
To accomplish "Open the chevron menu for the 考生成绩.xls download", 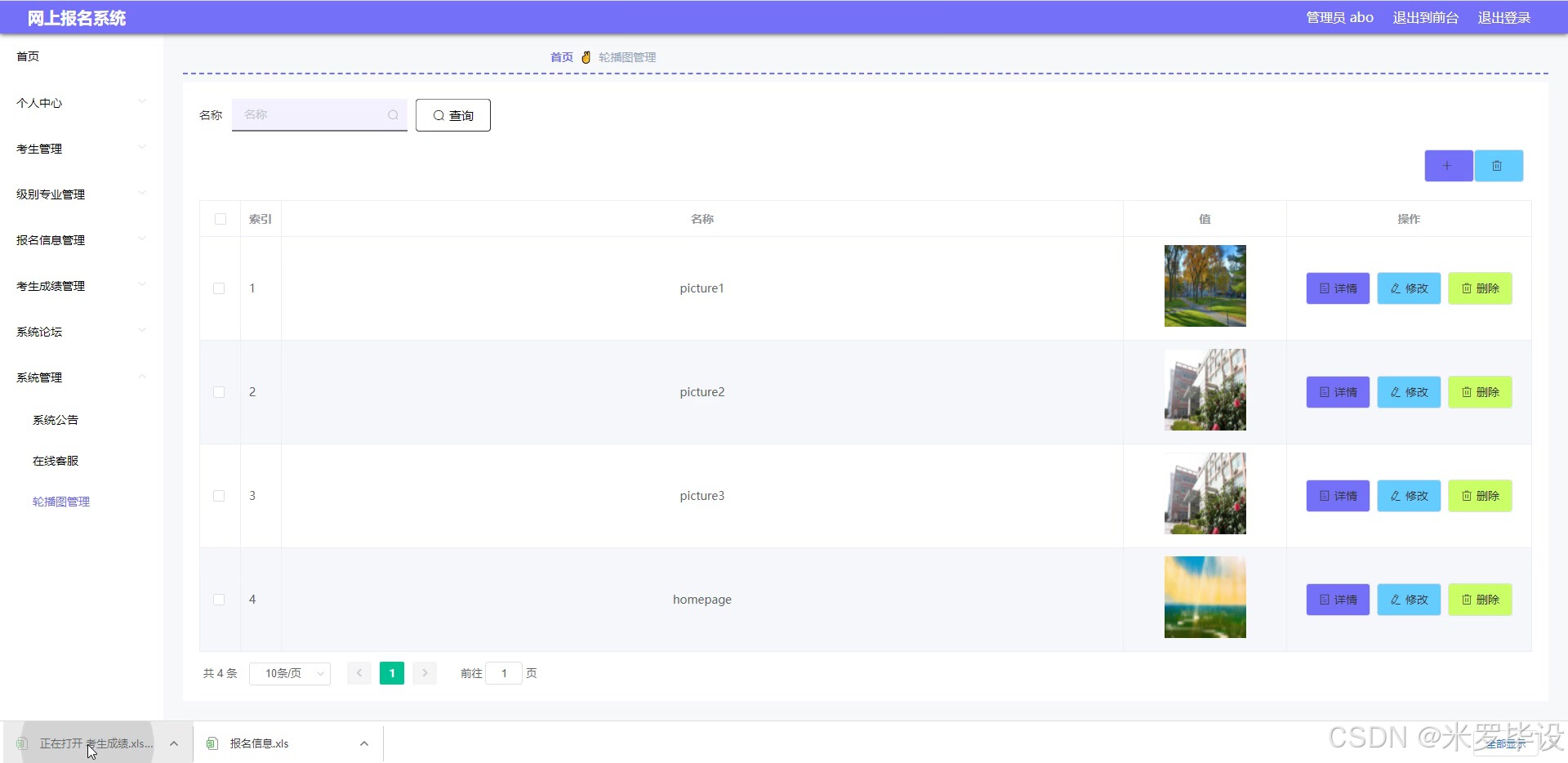I will [x=174, y=743].
